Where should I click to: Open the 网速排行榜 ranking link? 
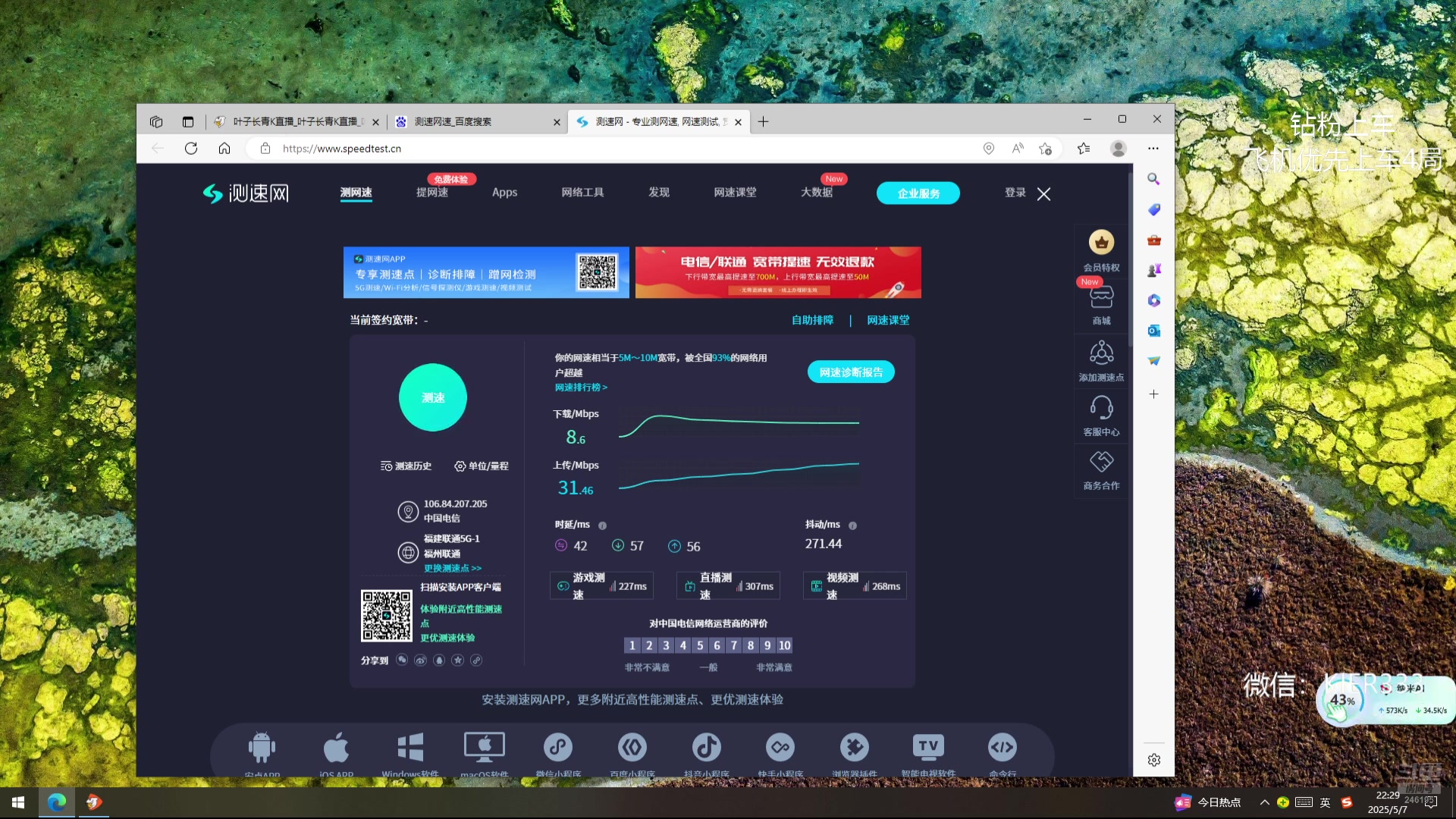[x=581, y=388]
